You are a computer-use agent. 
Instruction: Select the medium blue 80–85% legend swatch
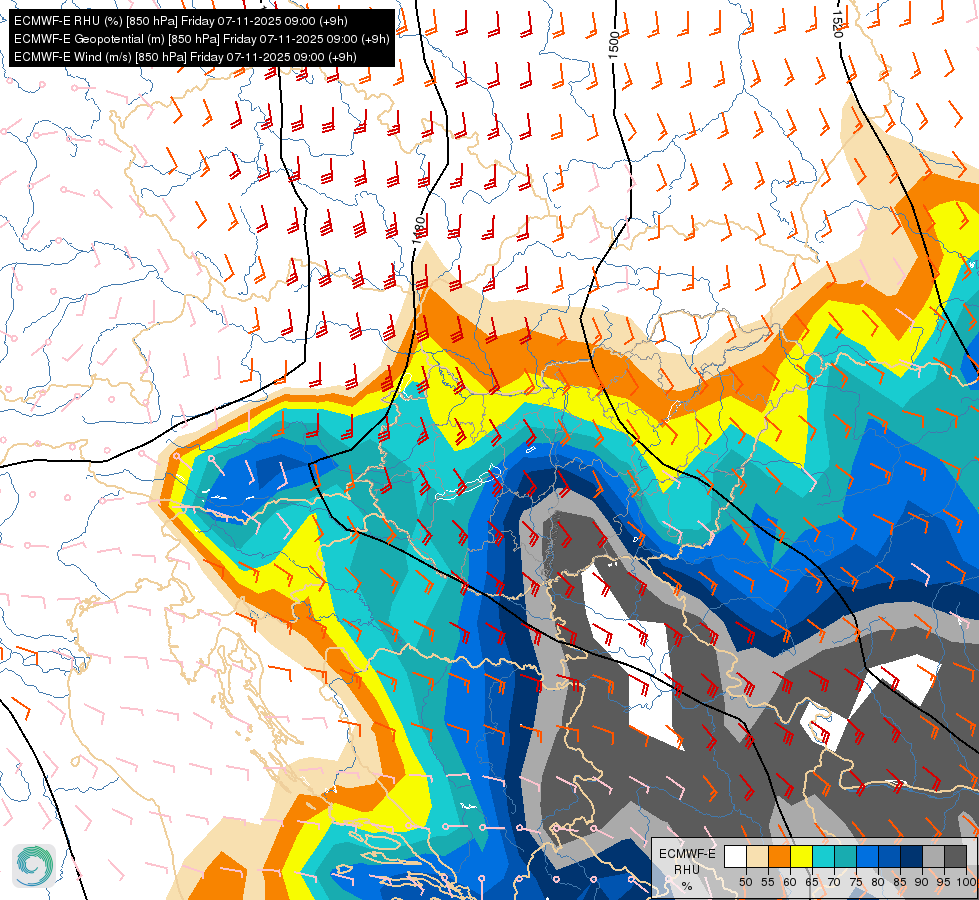(889, 856)
